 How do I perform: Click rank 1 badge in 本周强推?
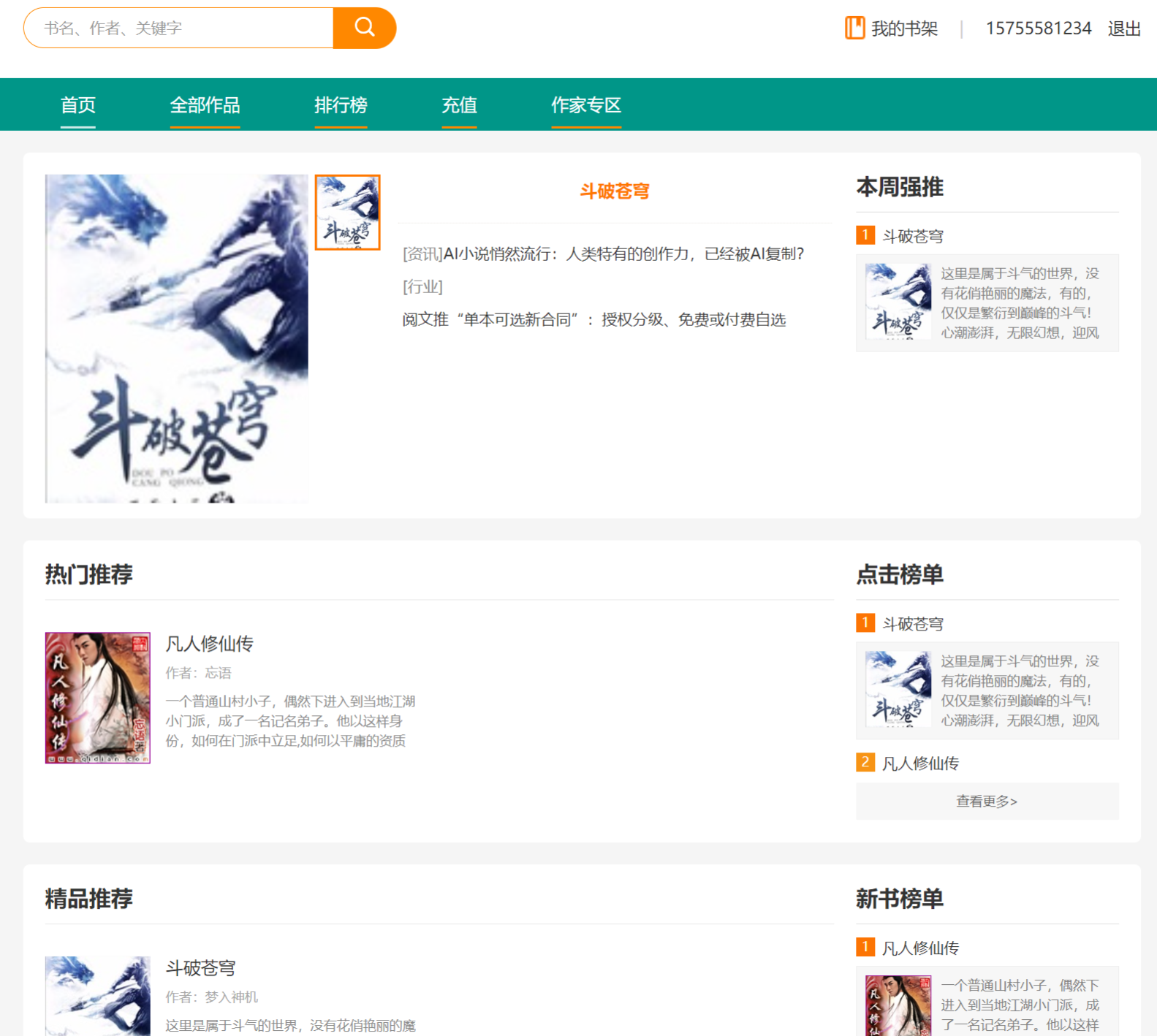[865, 235]
